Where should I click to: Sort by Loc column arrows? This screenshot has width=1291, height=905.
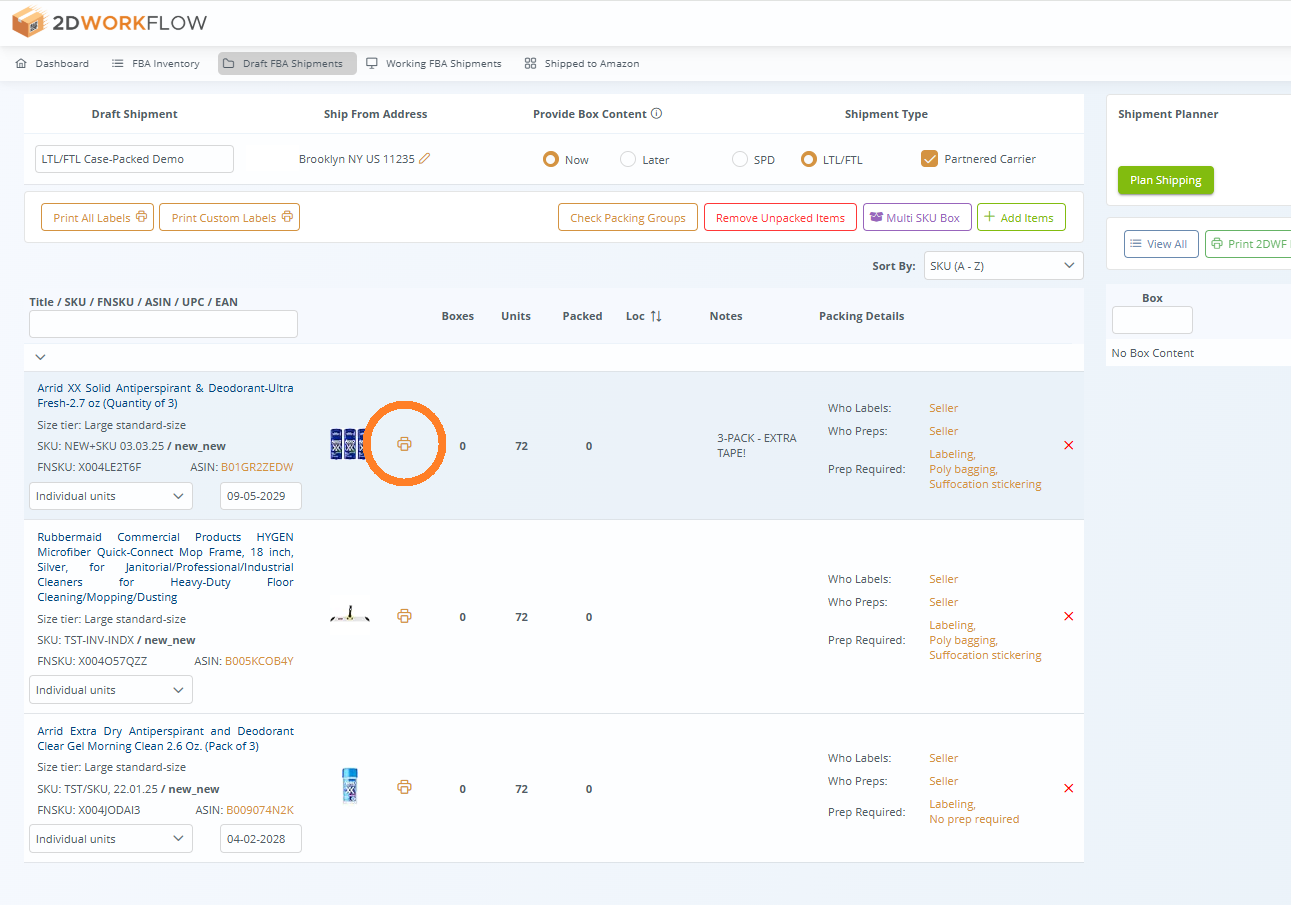(x=656, y=316)
